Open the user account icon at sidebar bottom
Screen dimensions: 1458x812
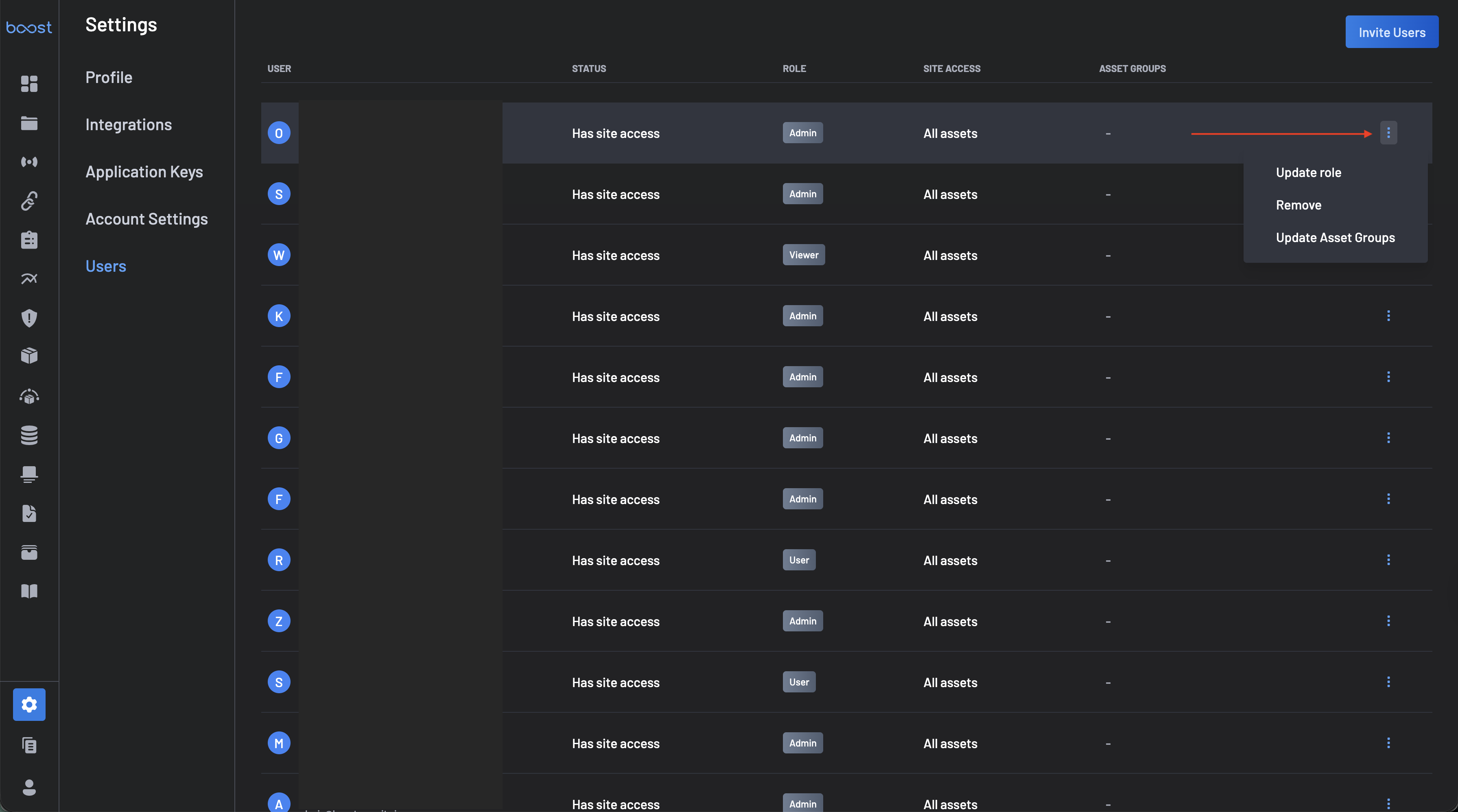pos(29,787)
